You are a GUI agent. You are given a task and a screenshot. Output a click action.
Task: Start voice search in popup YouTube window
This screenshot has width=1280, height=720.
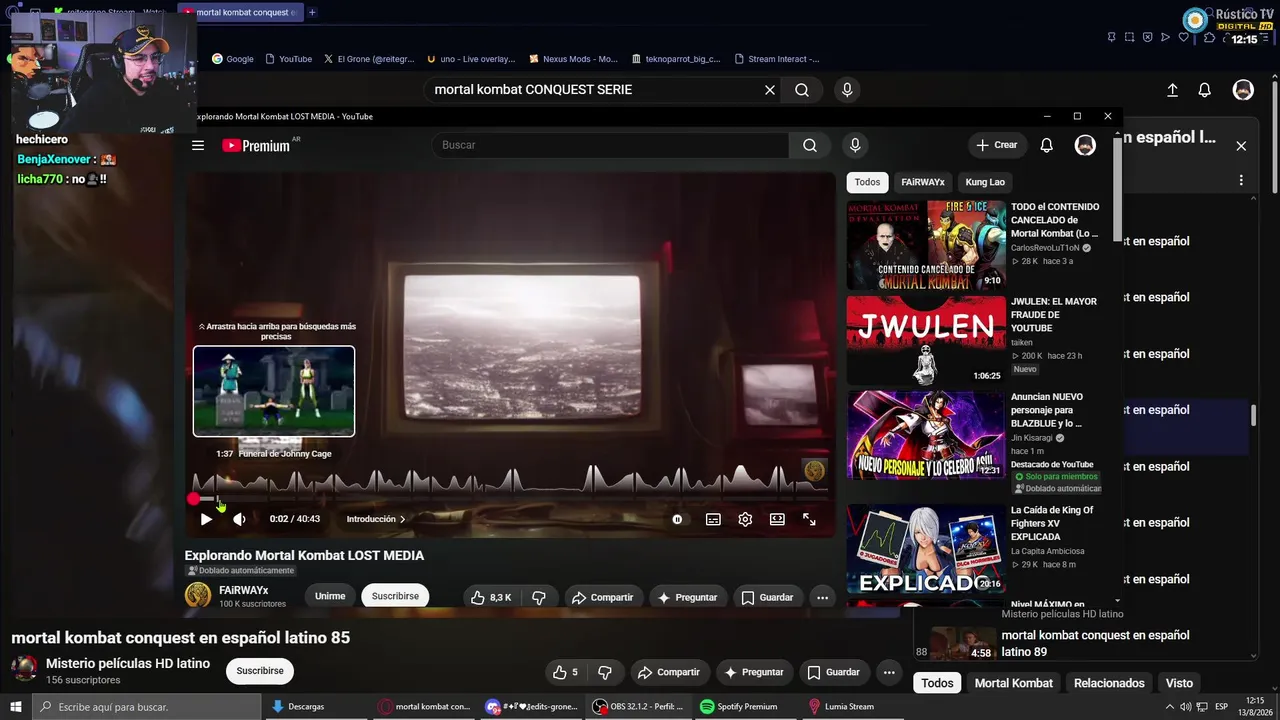coord(855,146)
